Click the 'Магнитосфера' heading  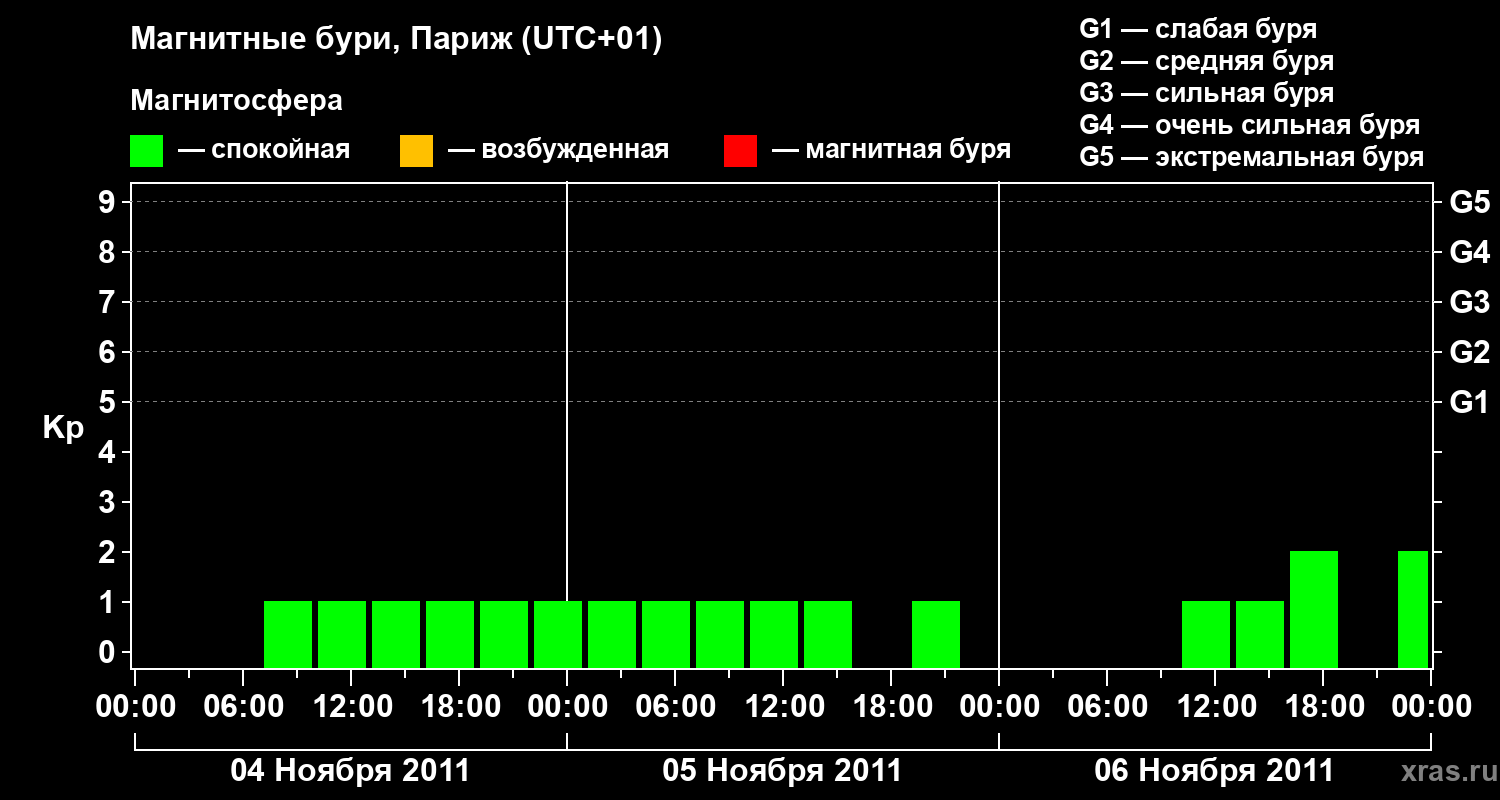(x=236, y=101)
